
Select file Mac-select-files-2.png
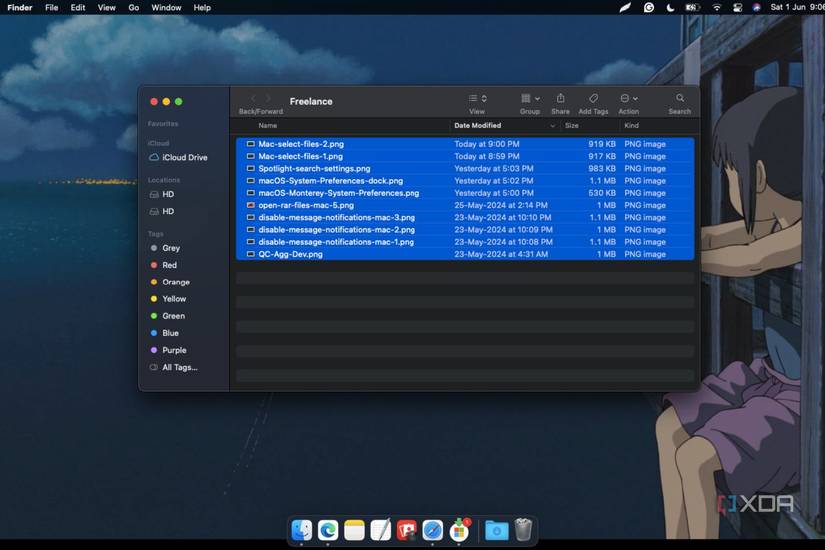tap(465, 144)
